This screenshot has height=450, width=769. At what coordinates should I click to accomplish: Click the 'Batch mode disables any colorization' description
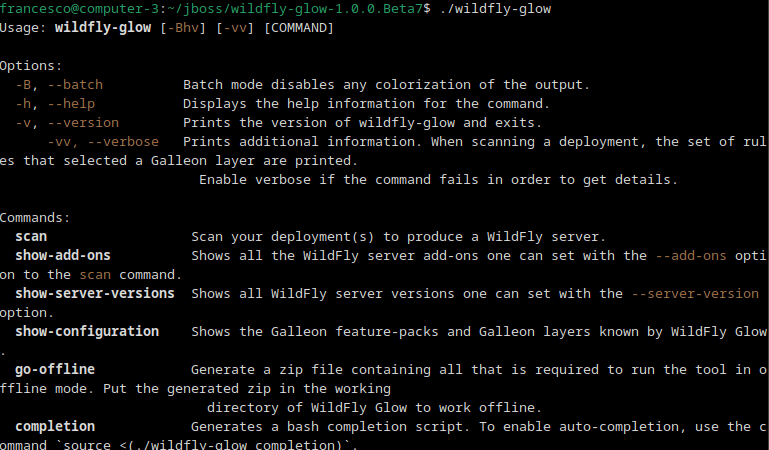(386, 85)
